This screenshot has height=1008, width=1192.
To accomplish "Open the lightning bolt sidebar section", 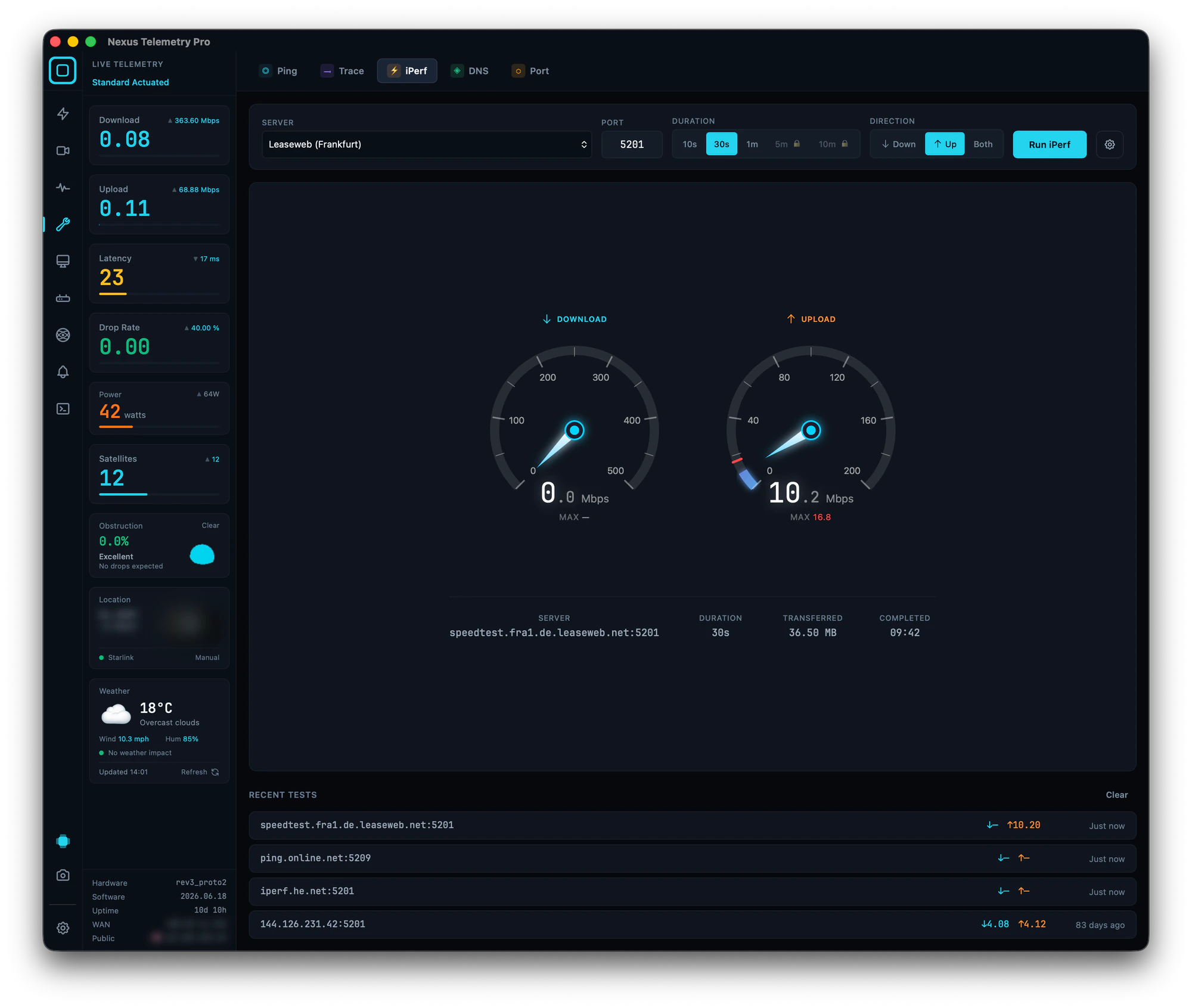I will click(63, 114).
